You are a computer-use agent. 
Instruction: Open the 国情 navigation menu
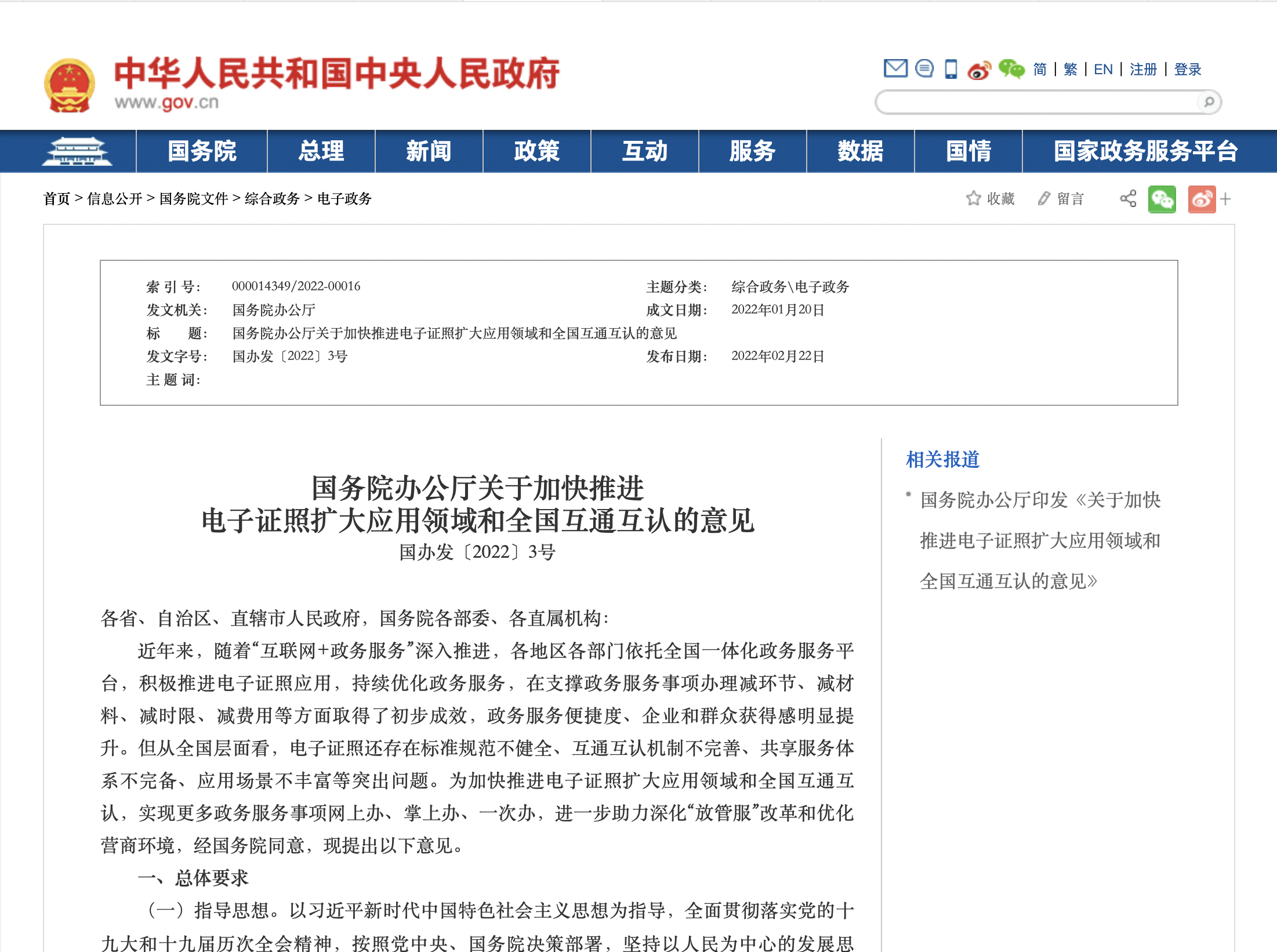click(968, 151)
